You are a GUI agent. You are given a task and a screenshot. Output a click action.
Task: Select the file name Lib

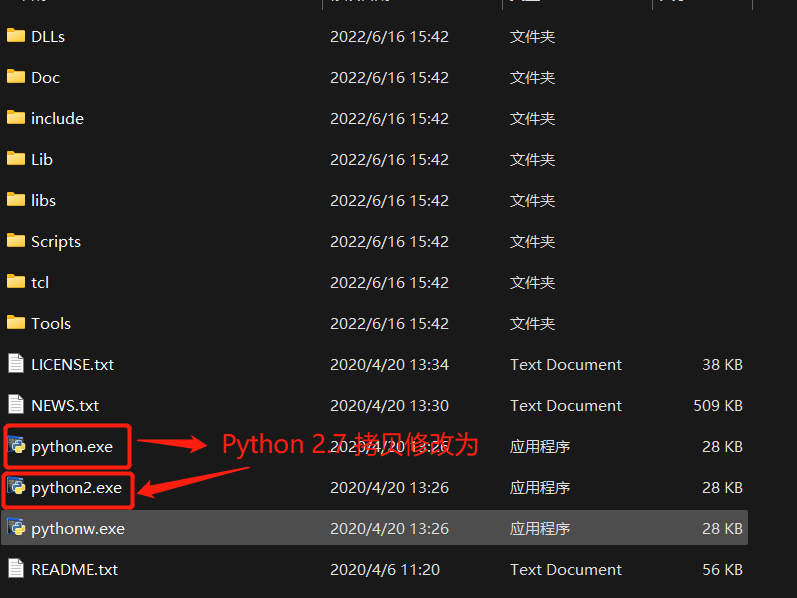click(x=42, y=160)
